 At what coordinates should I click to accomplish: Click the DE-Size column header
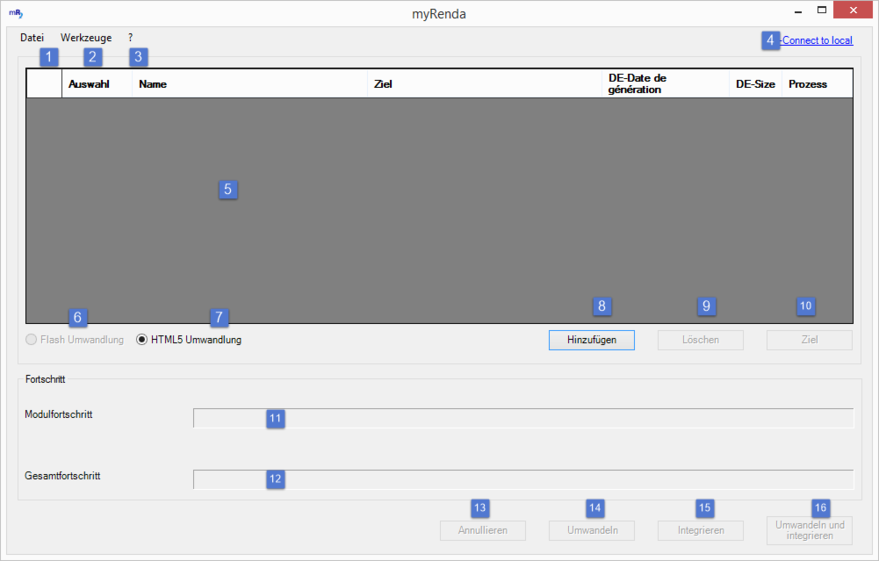pos(755,84)
